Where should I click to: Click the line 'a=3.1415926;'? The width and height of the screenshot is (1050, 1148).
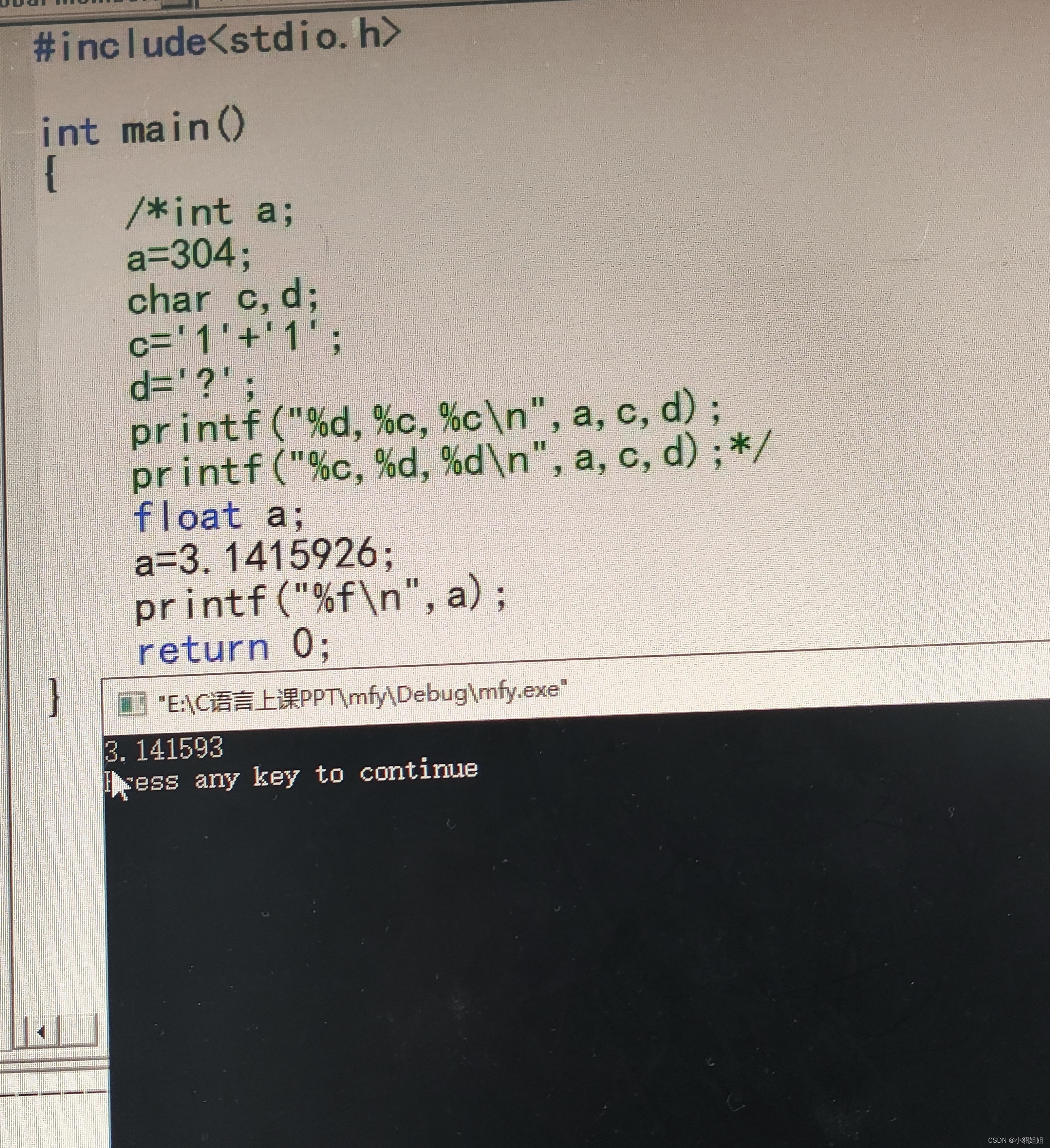[x=264, y=557]
